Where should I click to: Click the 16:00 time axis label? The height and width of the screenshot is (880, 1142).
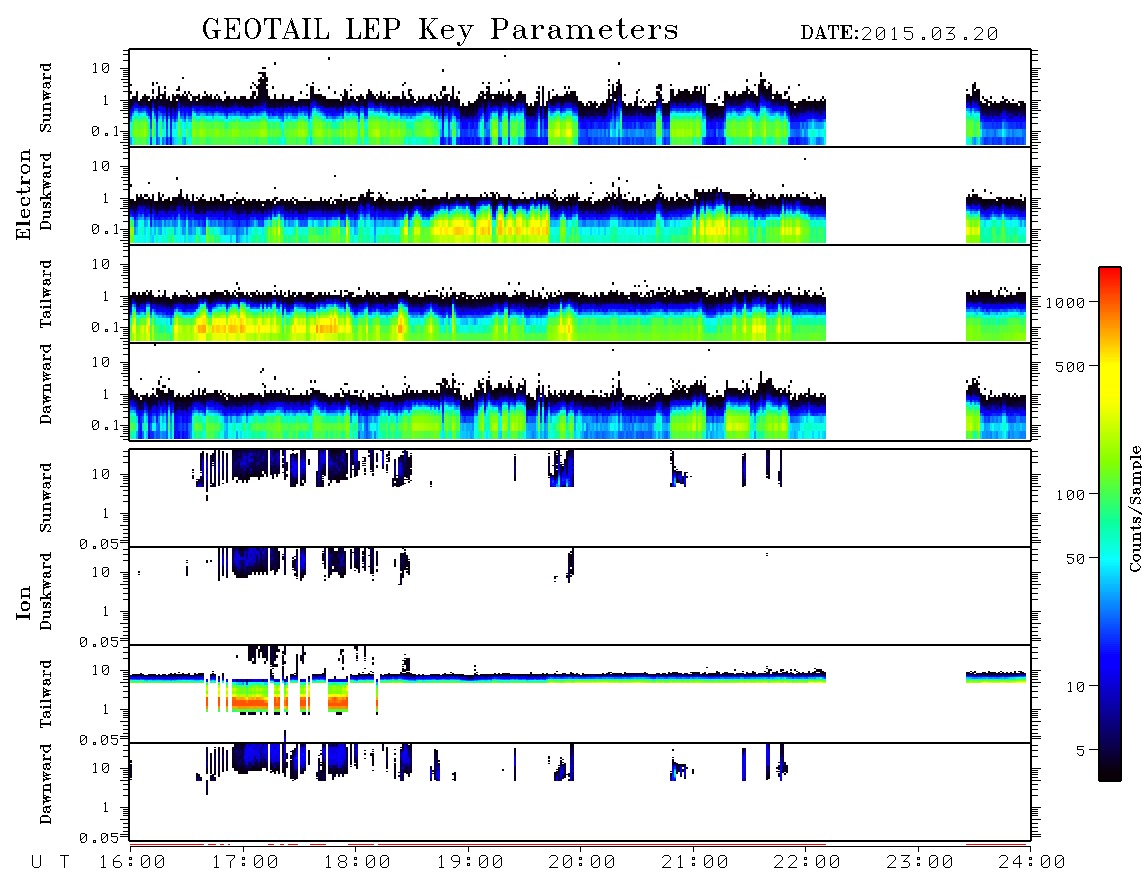point(132,862)
